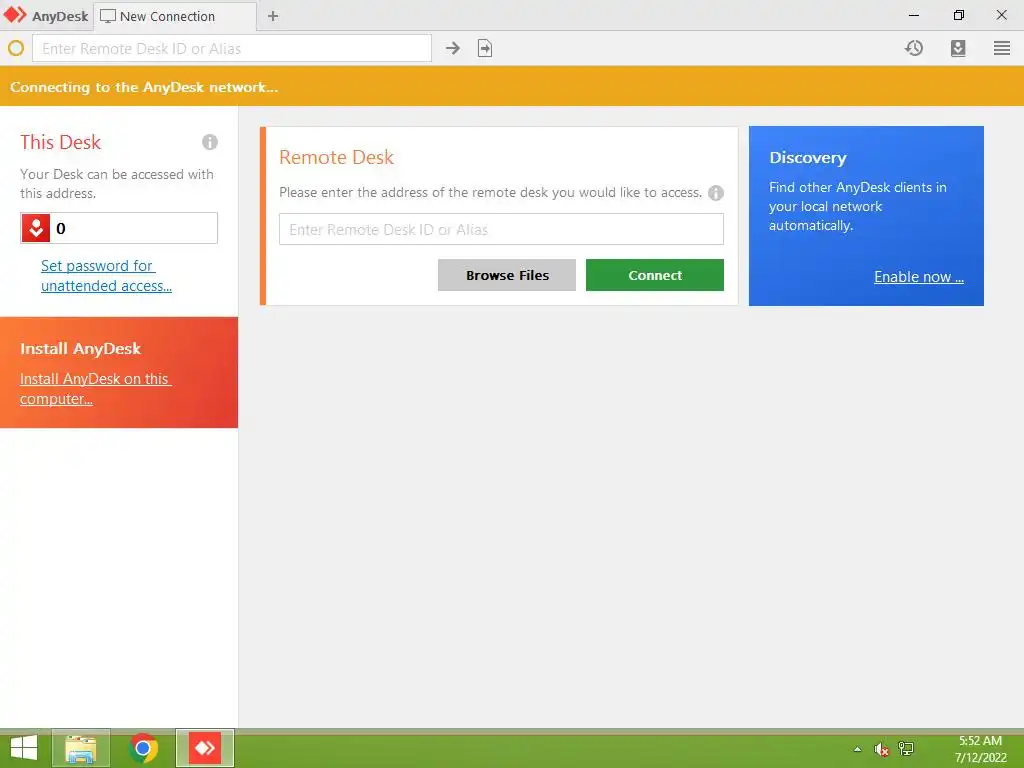This screenshot has width=1024, height=768.
Task: Open File Explorer from the taskbar
Action: click(81, 748)
